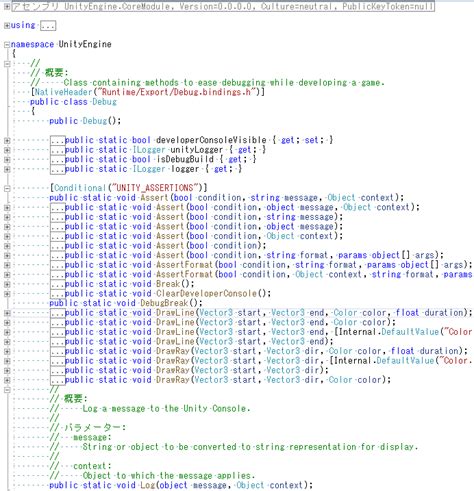This screenshot has height=491, width=474.
Task: Click the Log(object message, Object context) line
Action: click(181, 485)
